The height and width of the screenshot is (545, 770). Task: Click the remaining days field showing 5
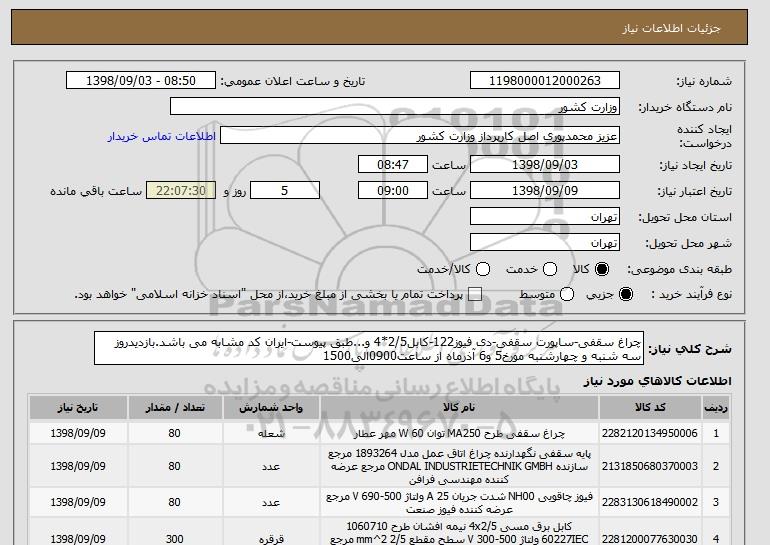click(x=285, y=191)
